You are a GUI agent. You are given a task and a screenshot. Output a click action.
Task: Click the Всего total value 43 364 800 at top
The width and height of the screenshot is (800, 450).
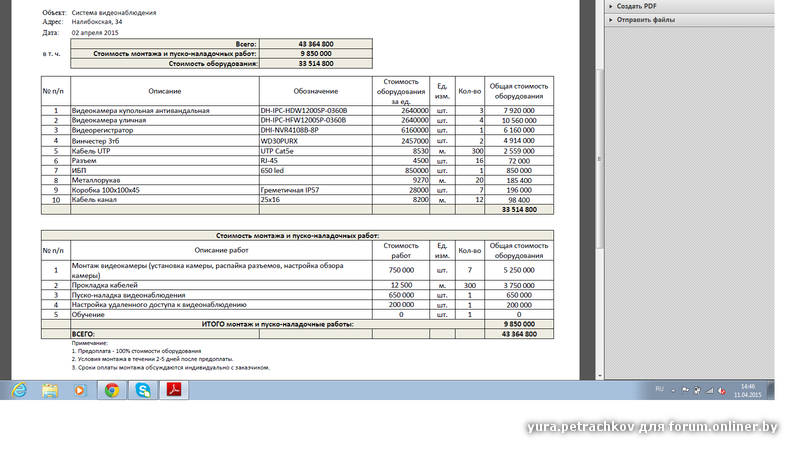pyautogui.click(x=316, y=45)
